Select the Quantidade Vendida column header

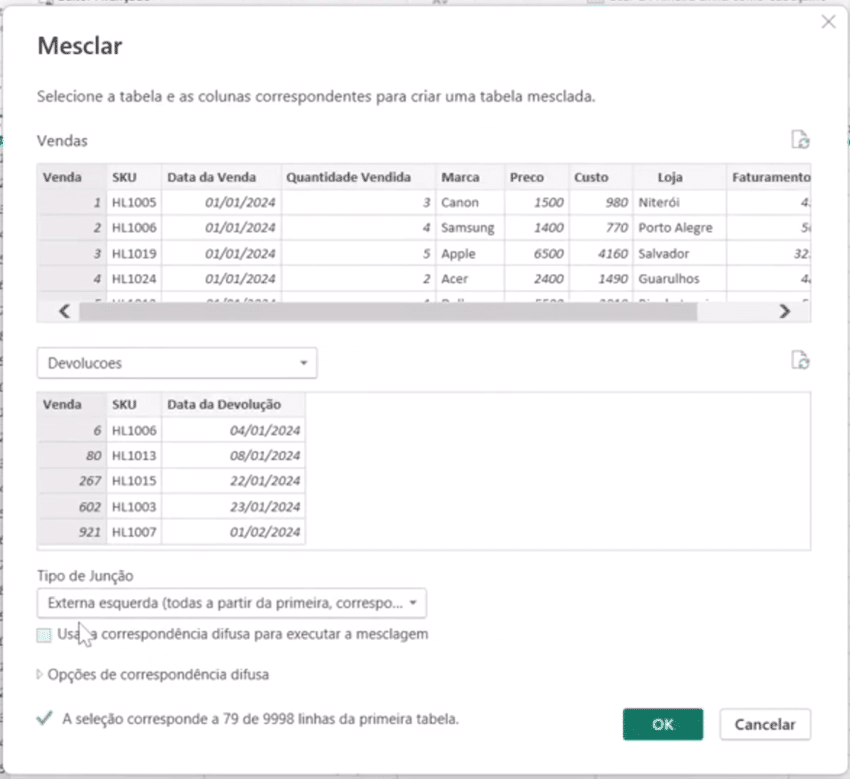358,177
